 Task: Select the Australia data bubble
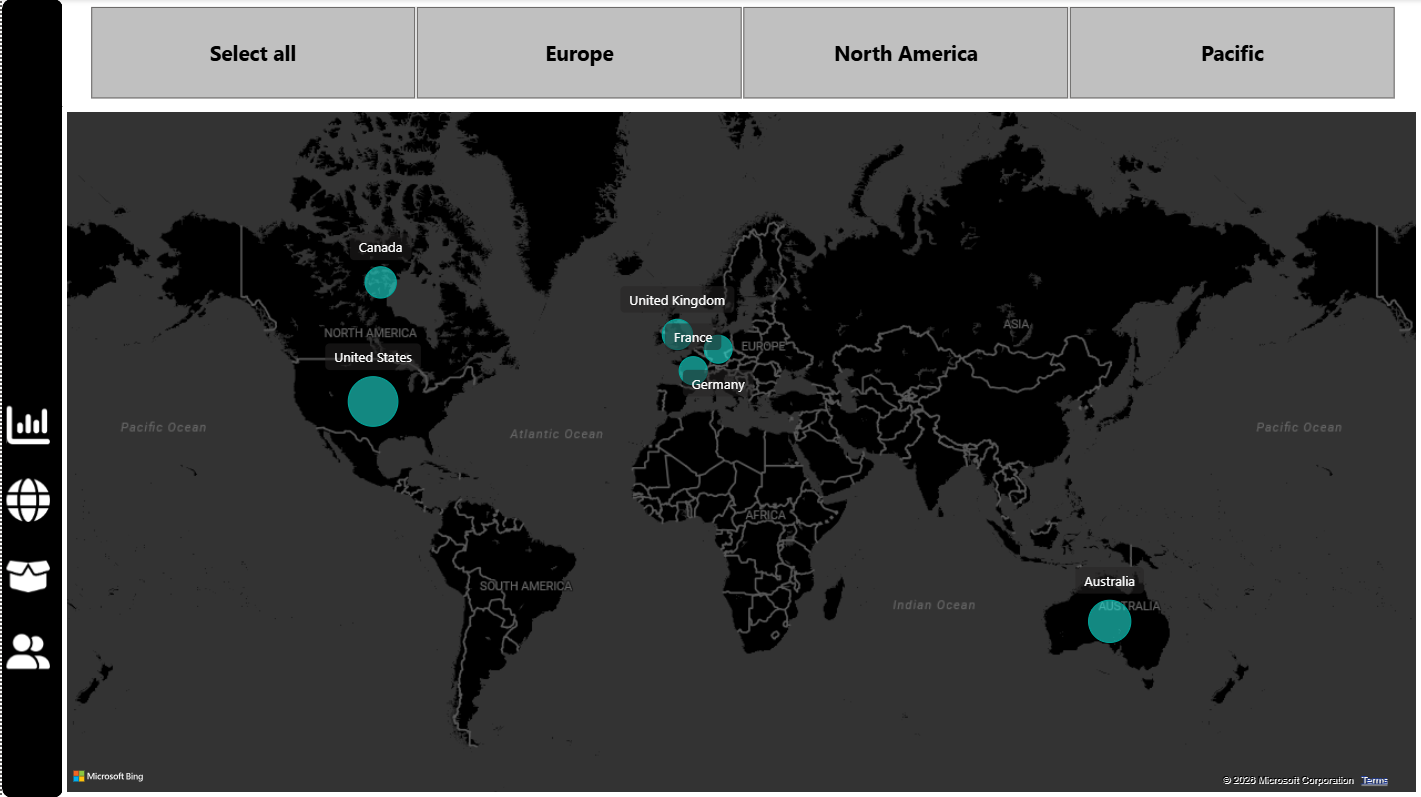tap(1109, 621)
